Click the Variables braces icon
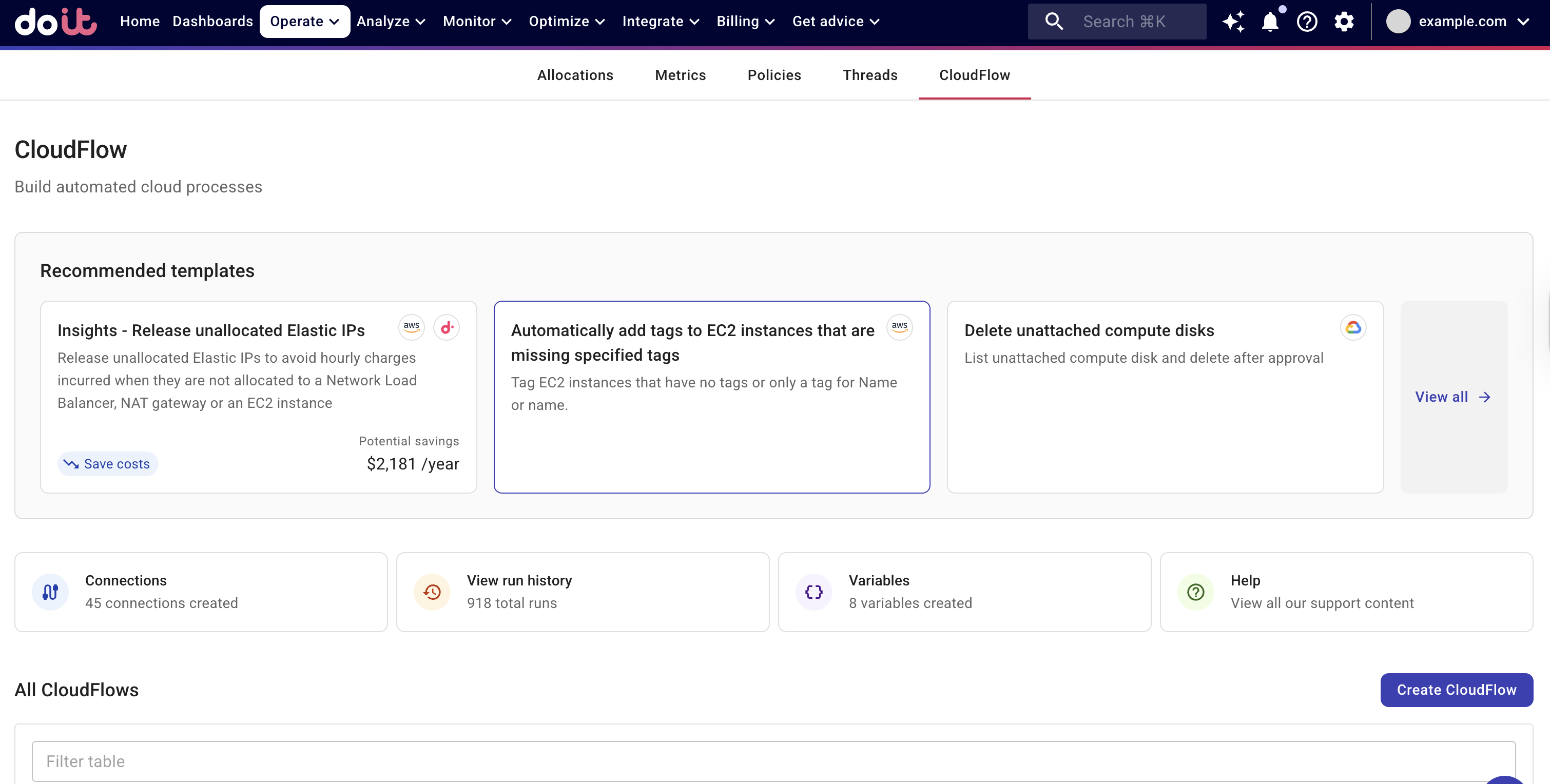This screenshot has width=1550, height=784. pyautogui.click(x=813, y=592)
